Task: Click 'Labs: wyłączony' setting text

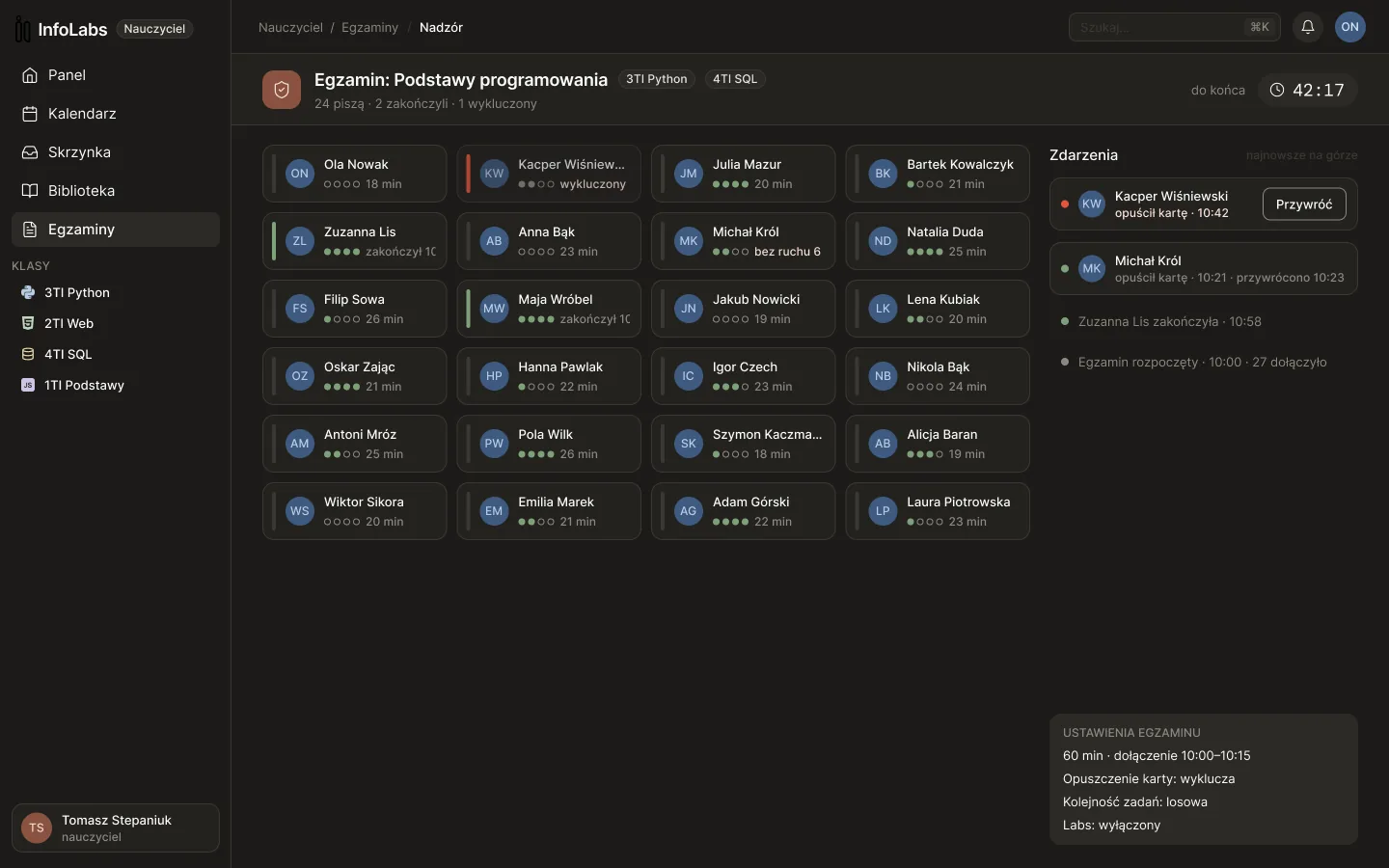Action: pos(1111,825)
